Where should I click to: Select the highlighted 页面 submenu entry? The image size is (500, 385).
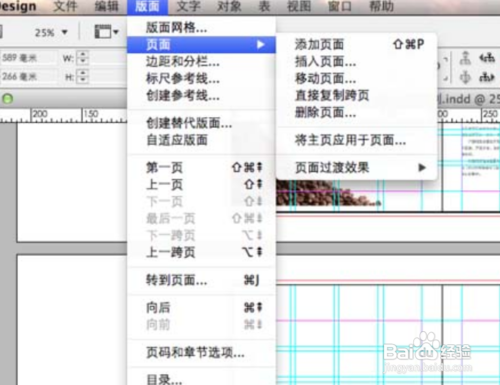[201, 44]
